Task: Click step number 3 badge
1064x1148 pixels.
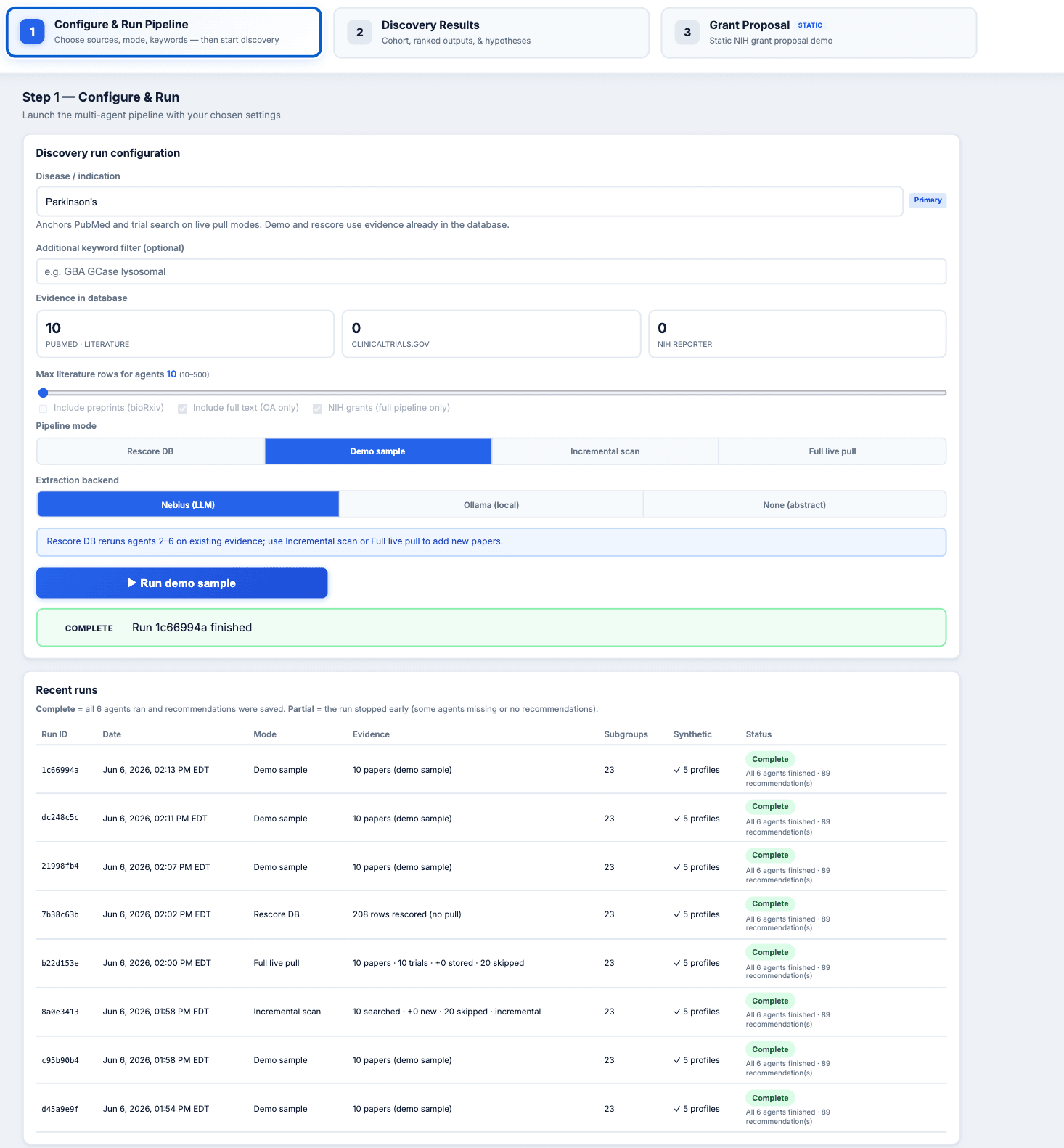Action: click(x=687, y=33)
